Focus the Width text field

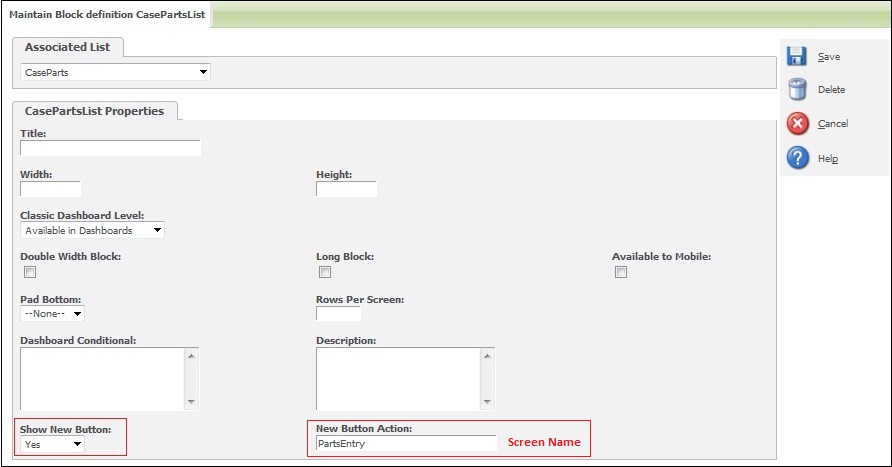coord(50,189)
